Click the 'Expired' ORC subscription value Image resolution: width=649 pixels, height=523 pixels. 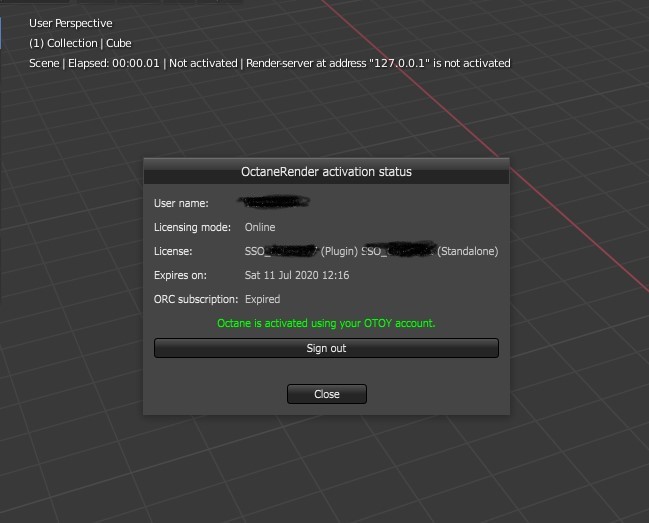coord(262,299)
